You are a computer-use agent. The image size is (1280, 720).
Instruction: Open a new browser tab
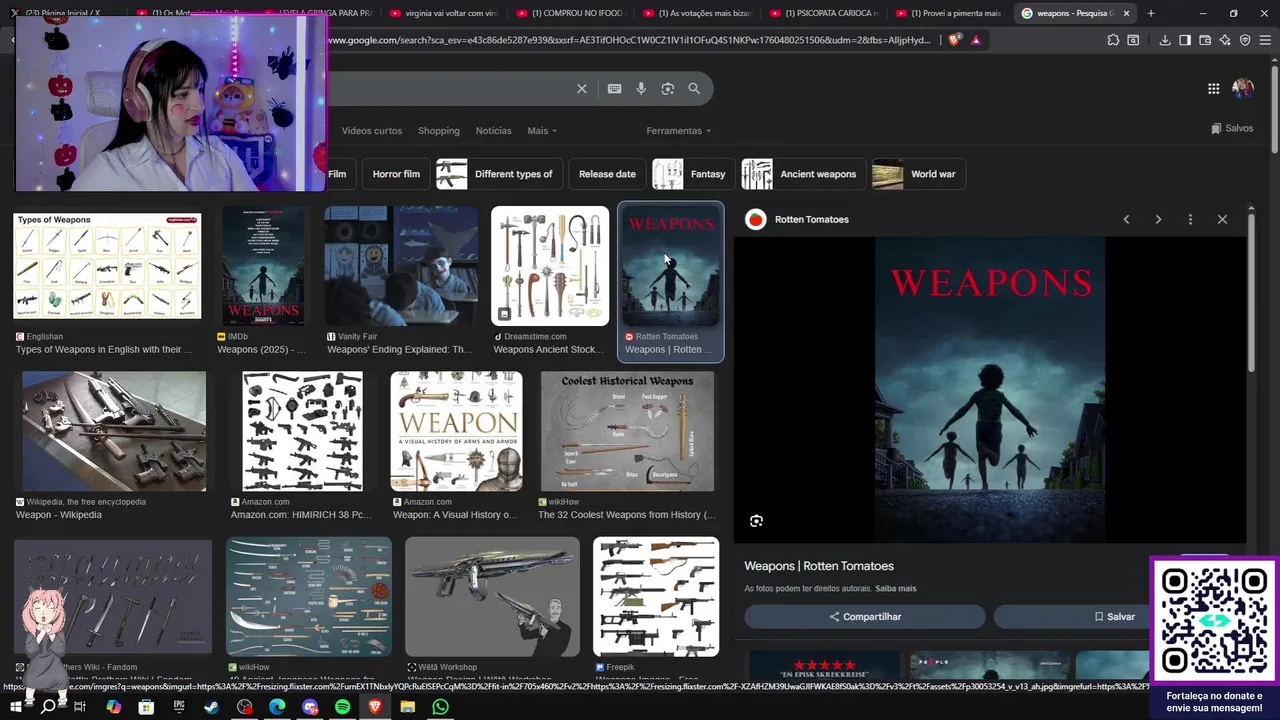click(1150, 13)
